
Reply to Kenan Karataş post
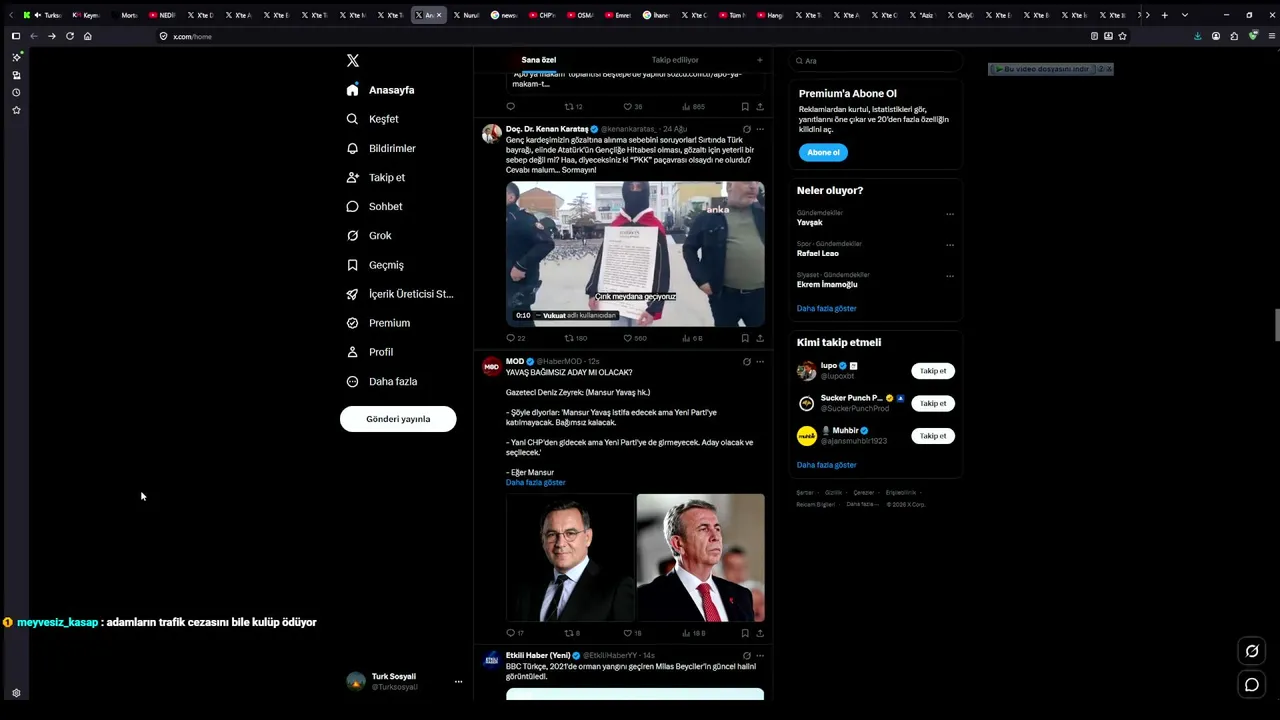pyautogui.click(x=510, y=338)
